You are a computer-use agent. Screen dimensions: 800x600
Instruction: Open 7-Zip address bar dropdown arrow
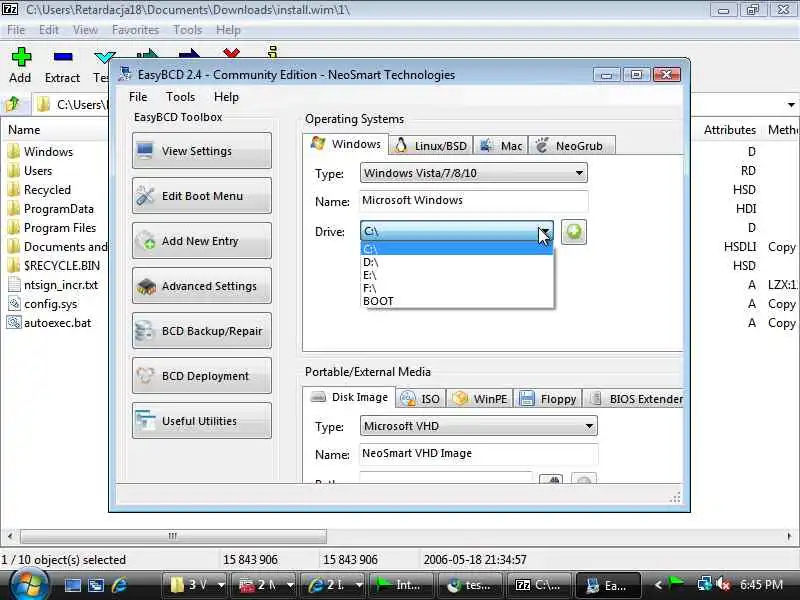791,105
